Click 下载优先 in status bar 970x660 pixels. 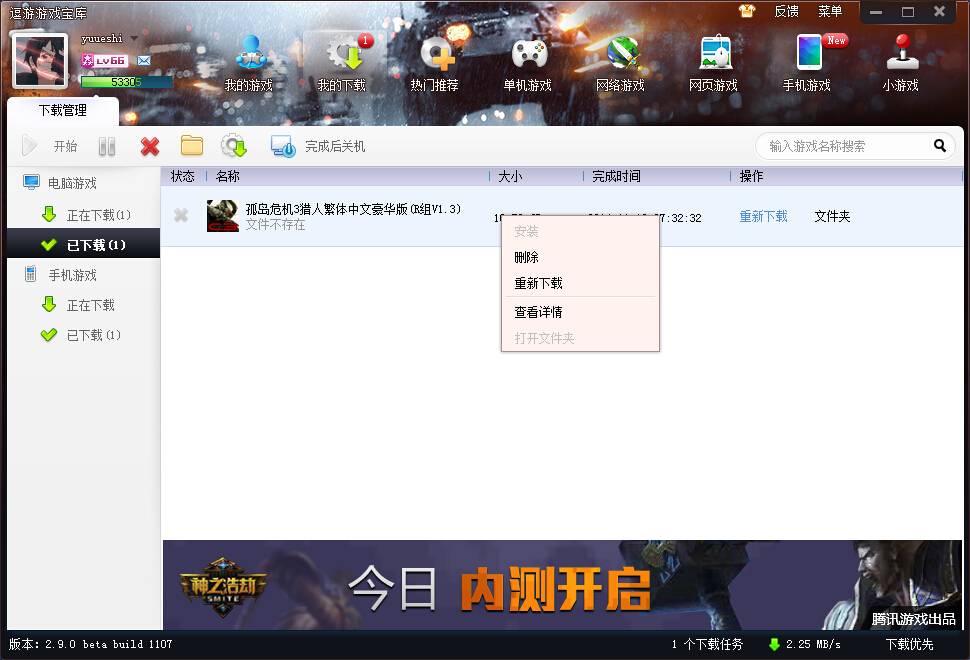click(x=909, y=645)
